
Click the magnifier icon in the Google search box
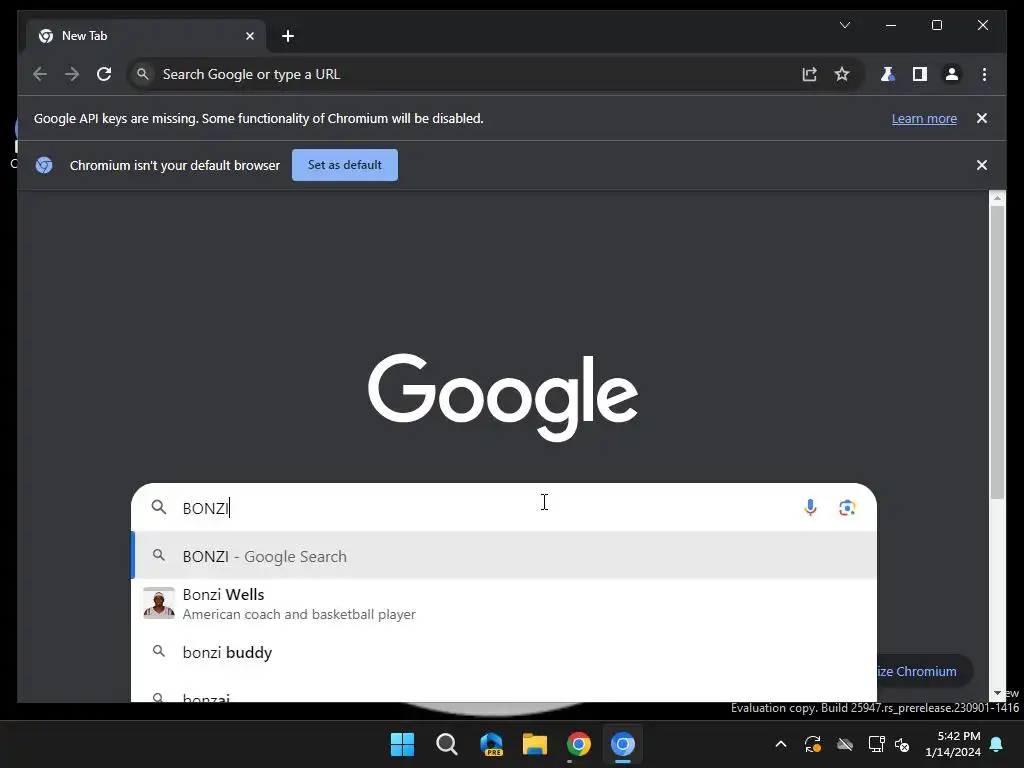pos(159,507)
